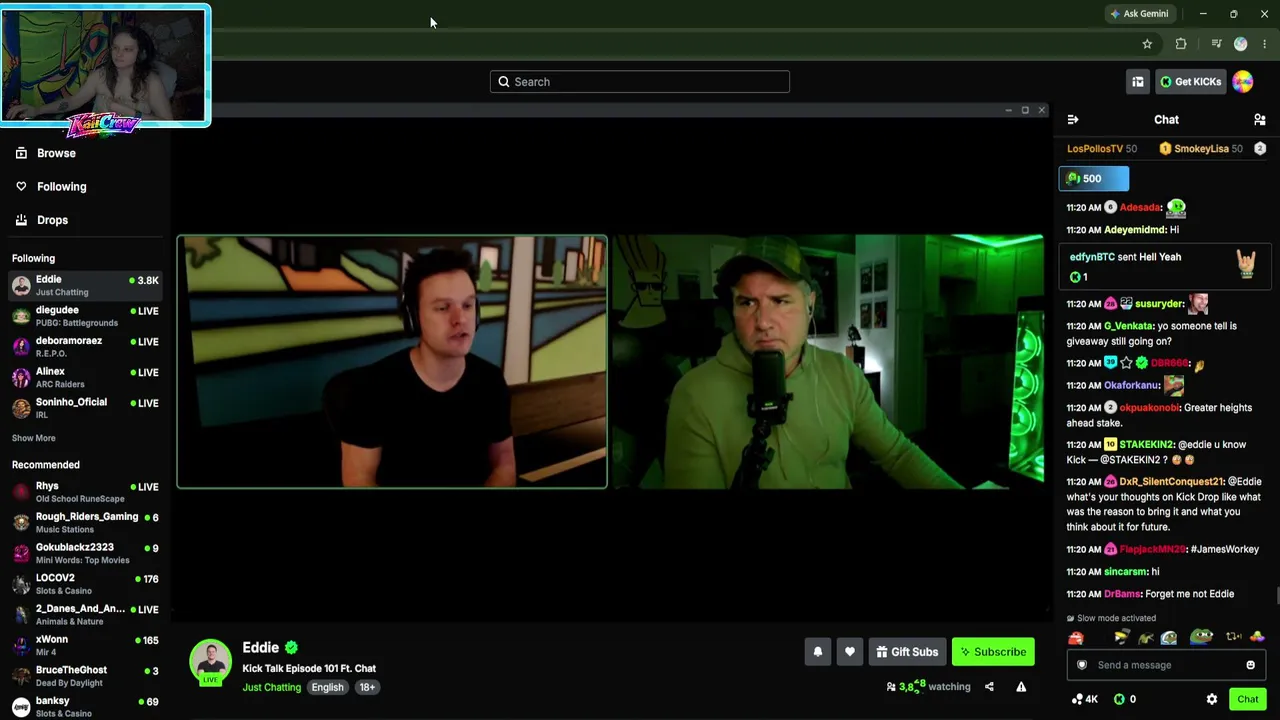Bookmark this page with the star icon
Viewport: 1280px width, 720px height.
click(1147, 44)
